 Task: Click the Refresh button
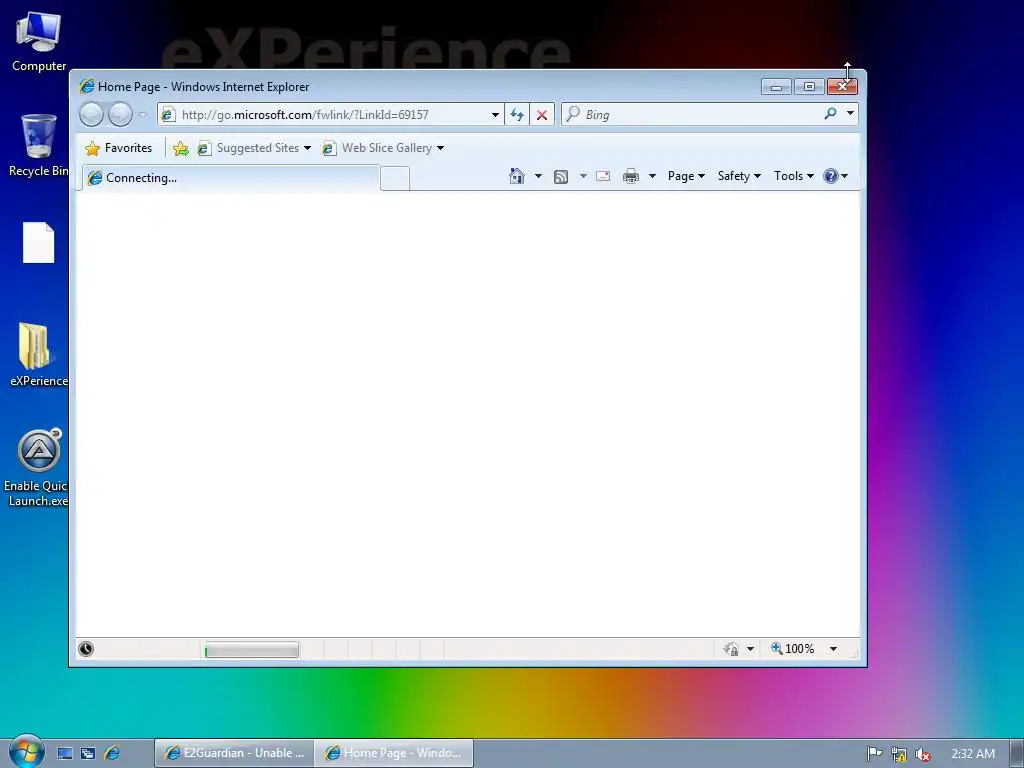coord(517,115)
